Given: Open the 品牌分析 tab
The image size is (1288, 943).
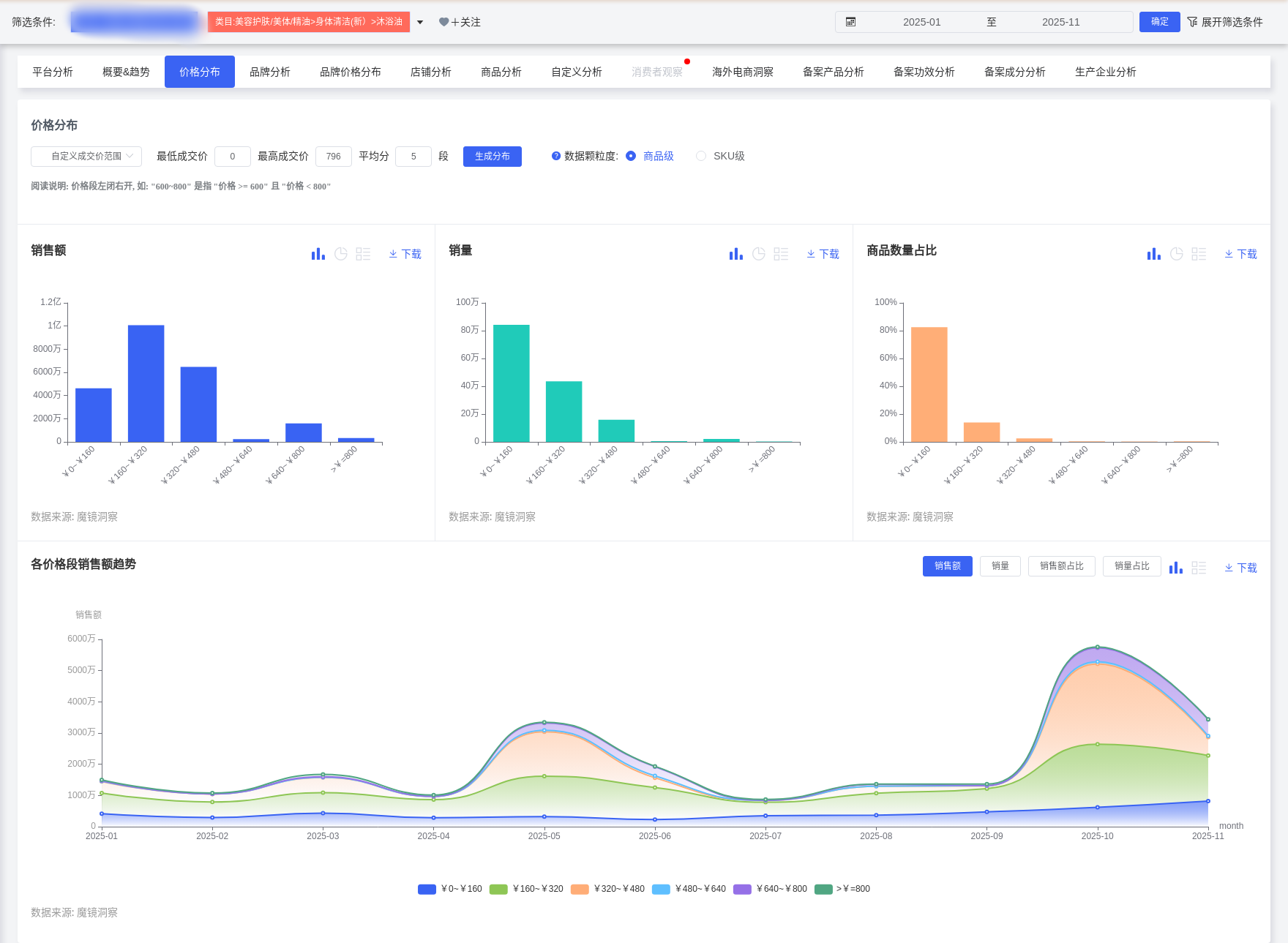Looking at the screenshot, I should point(270,72).
